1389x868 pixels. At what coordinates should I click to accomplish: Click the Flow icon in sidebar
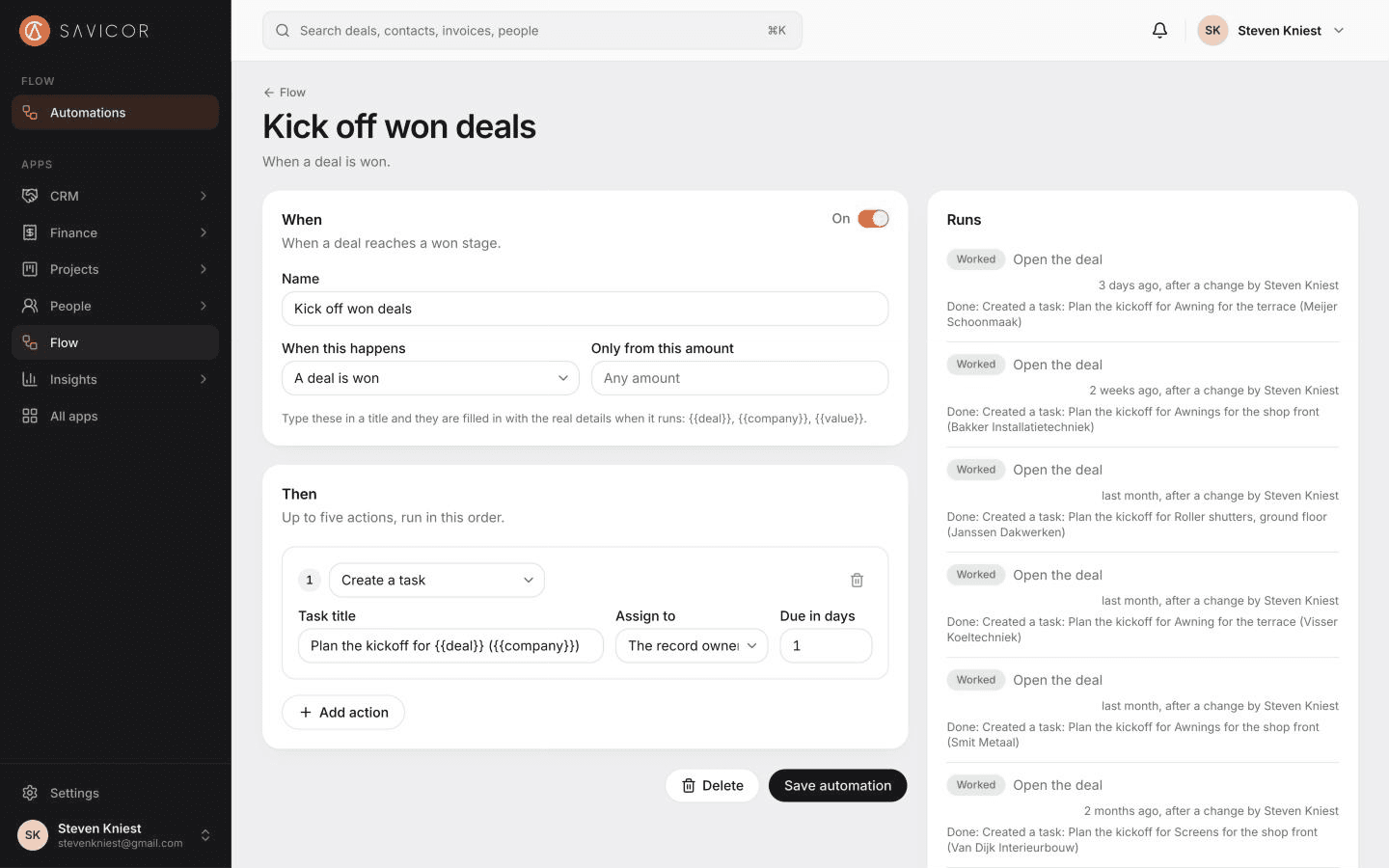(x=30, y=342)
